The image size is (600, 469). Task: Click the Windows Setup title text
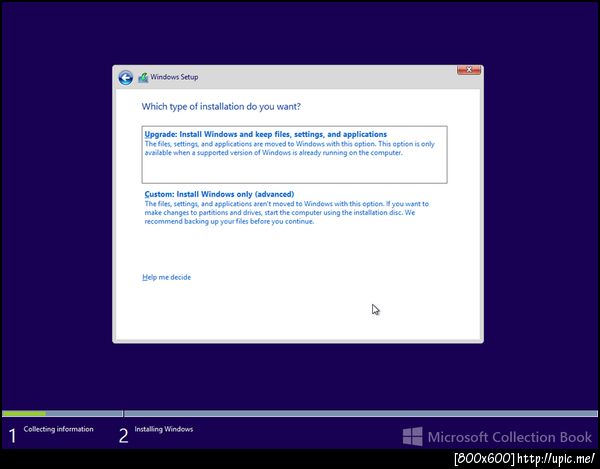tap(174, 77)
